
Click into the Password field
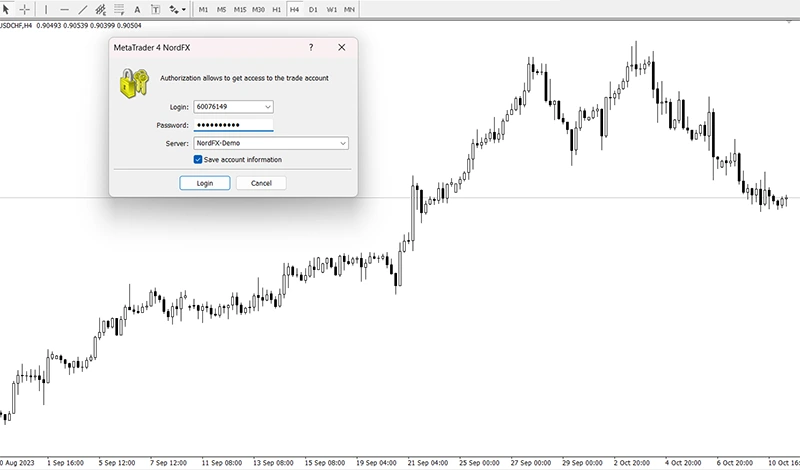click(232, 125)
